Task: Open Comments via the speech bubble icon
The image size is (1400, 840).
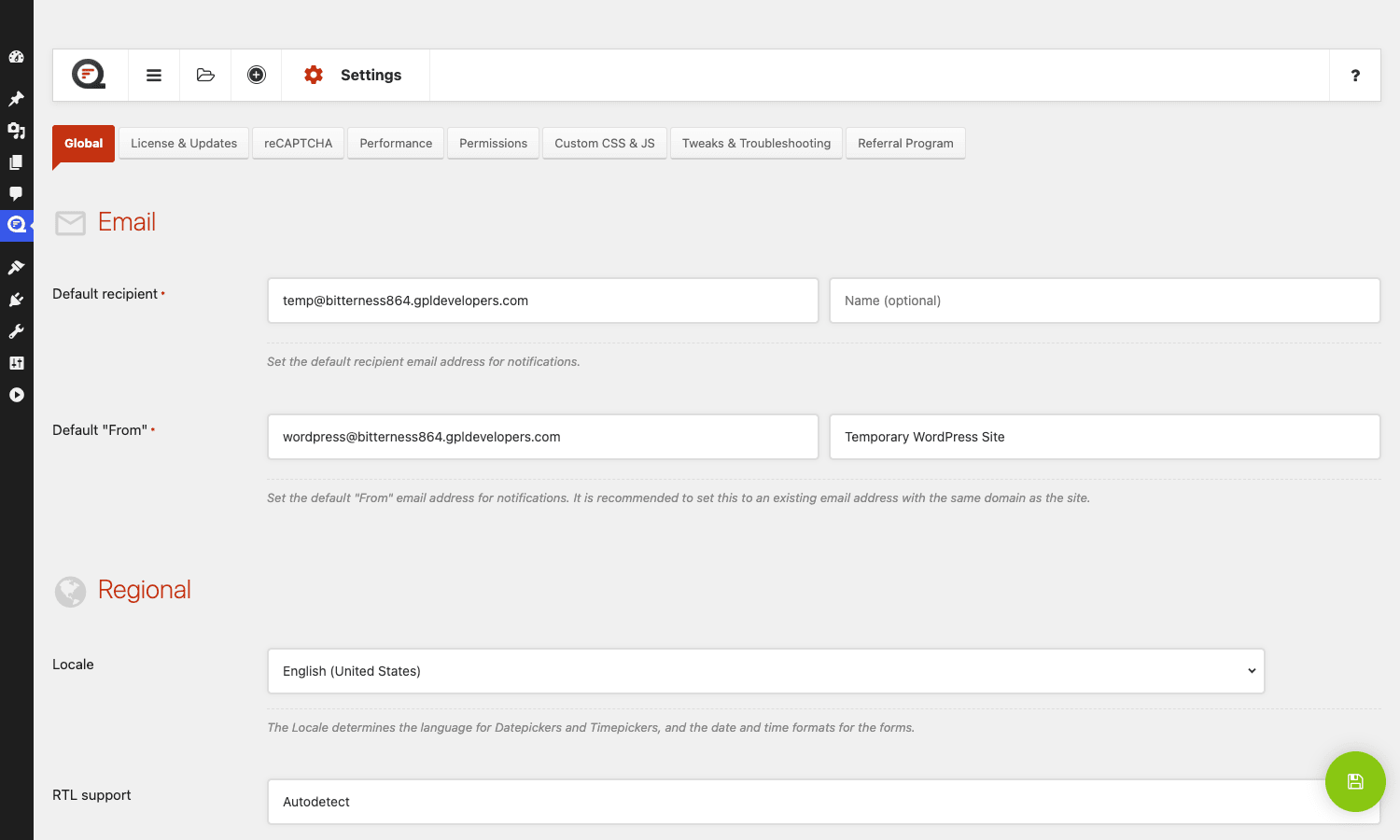Action: point(16,194)
